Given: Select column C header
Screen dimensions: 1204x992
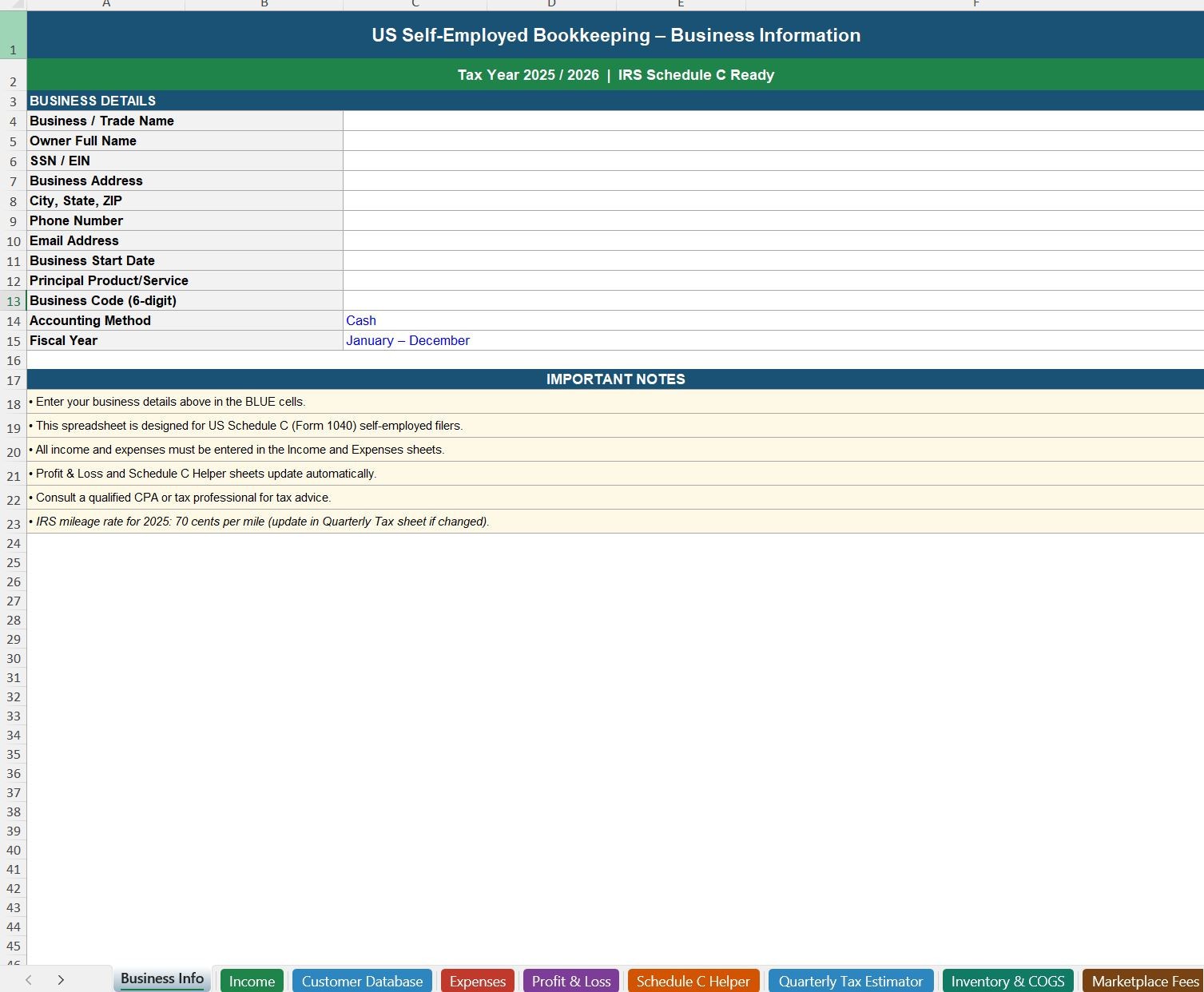Looking at the screenshot, I should click(415, 5).
